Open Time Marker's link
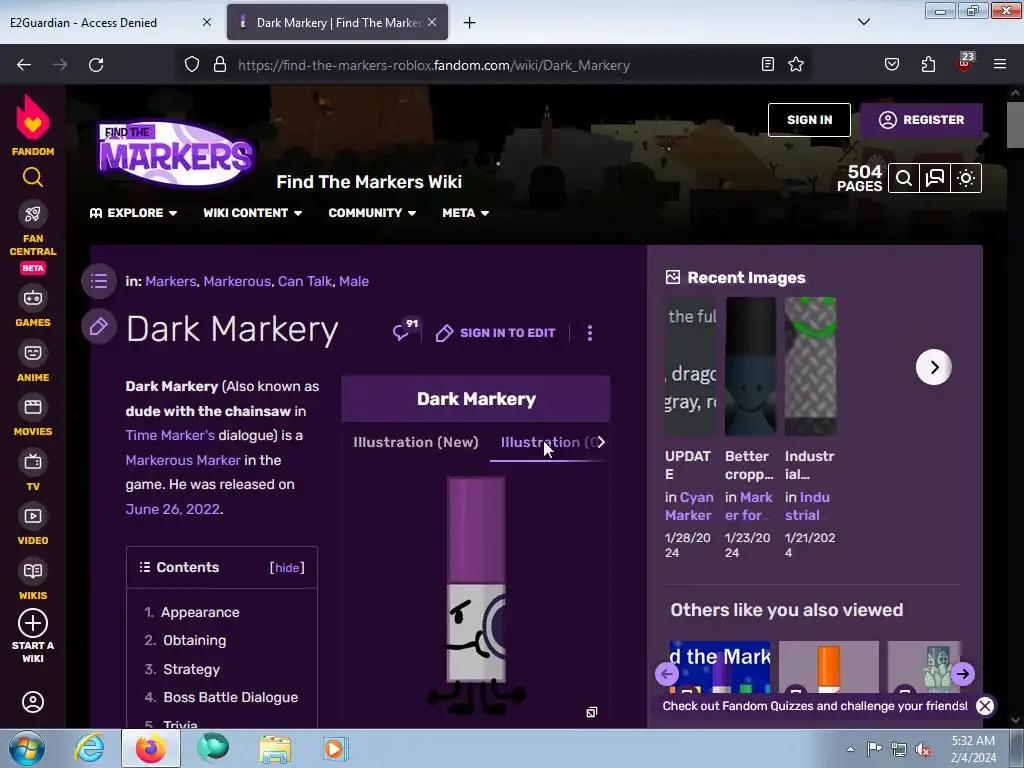 click(170, 436)
